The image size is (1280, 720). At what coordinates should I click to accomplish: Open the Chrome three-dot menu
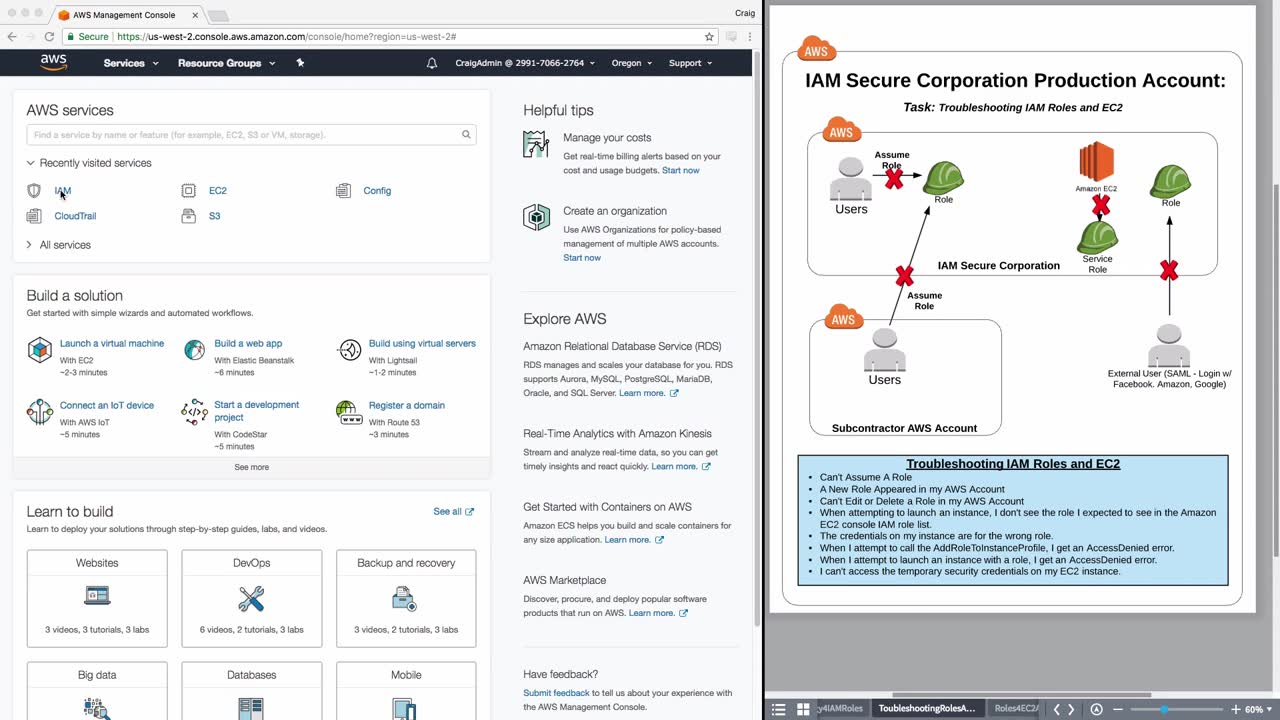coord(749,36)
